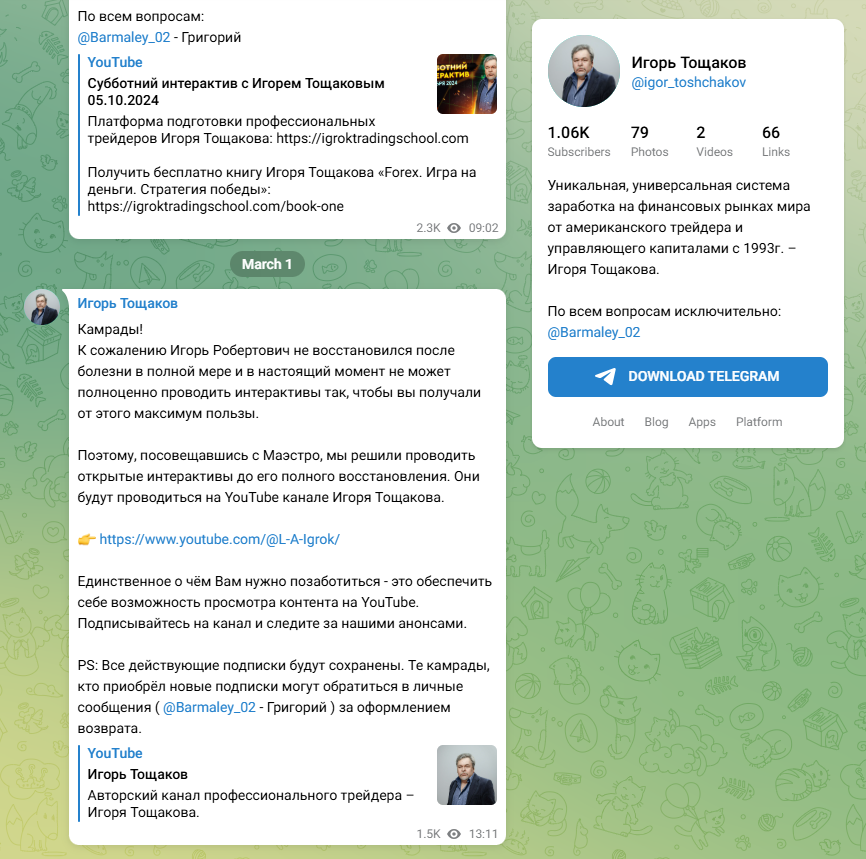
Task: Open the About footer link
Action: [x=608, y=422]
